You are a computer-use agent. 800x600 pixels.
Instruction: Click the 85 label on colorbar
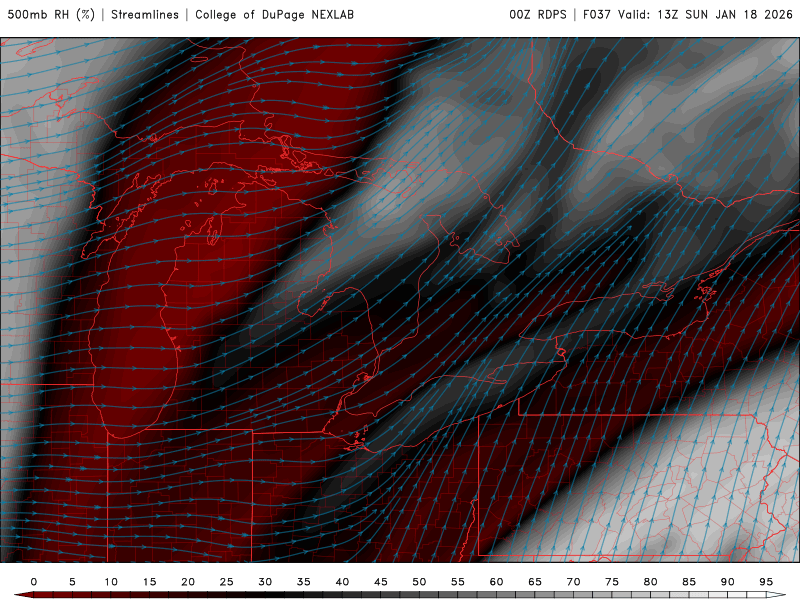tap(689, 582)
